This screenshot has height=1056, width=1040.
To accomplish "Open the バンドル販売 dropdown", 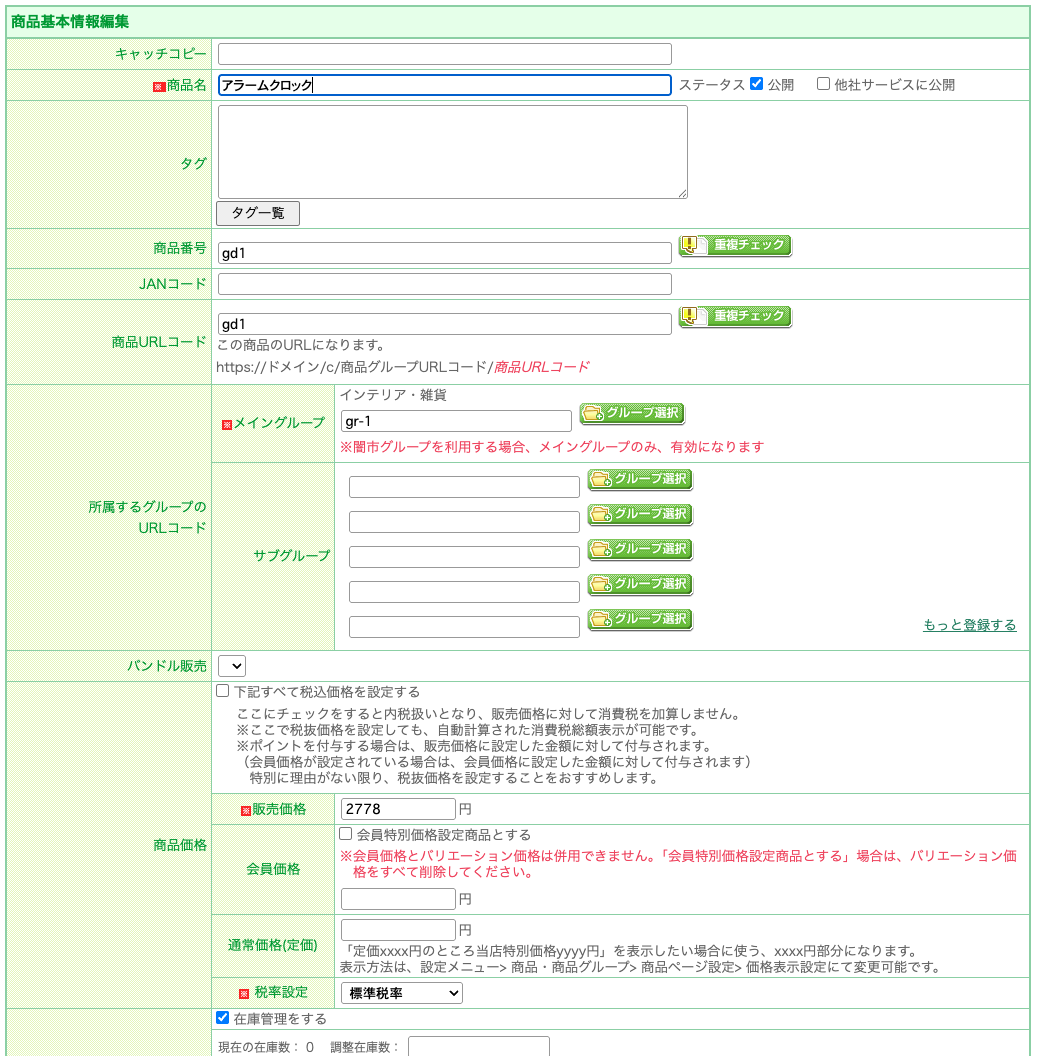I will (231, 665).
